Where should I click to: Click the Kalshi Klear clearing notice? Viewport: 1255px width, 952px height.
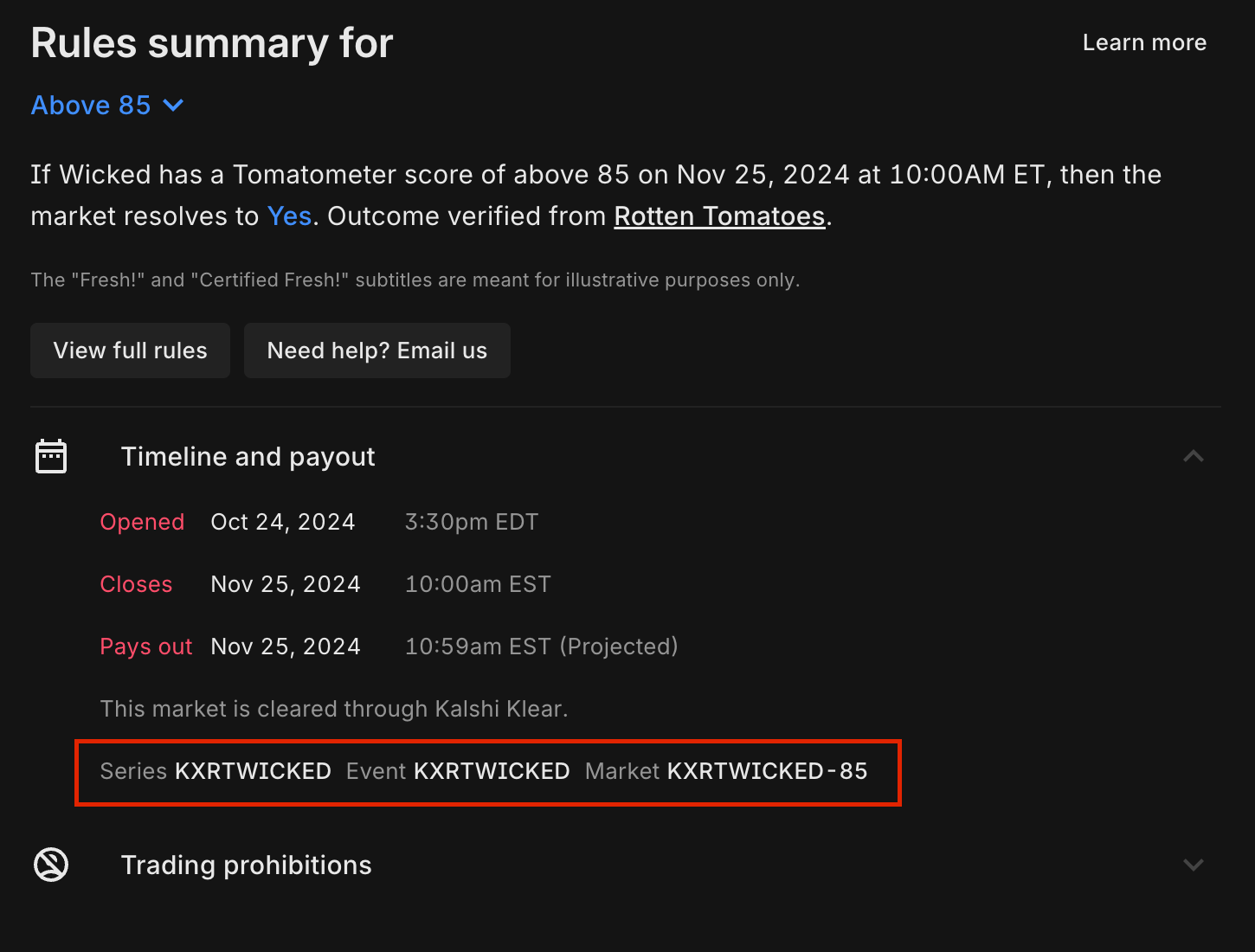(334, 709)
